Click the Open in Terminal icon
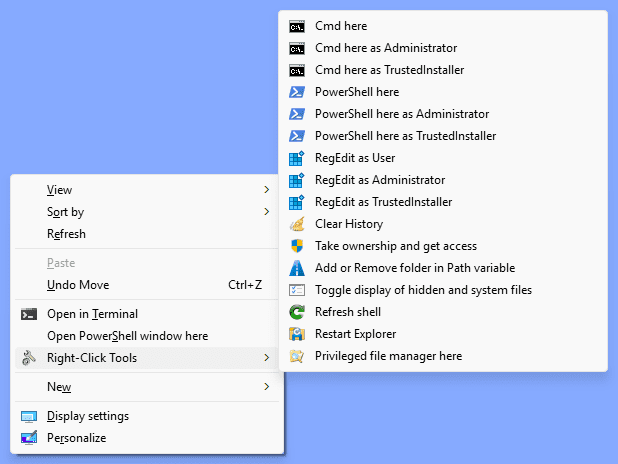The width and height of the screenshot is (618, 464). click(28, 314)
